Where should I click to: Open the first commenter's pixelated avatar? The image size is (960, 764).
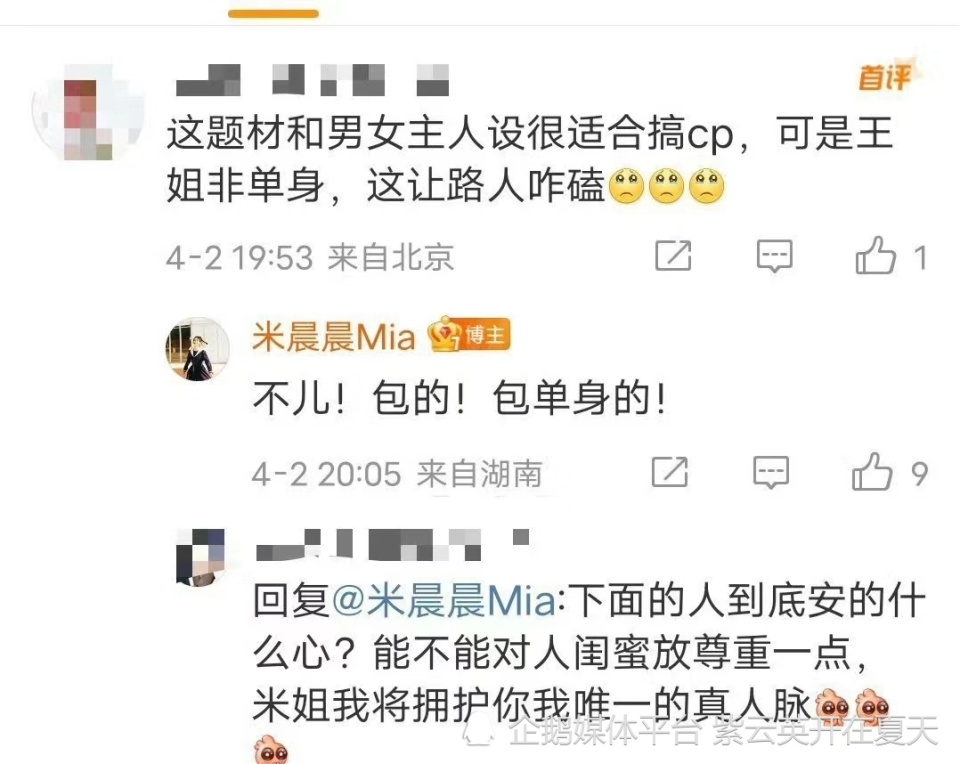[x=88, y=113]
